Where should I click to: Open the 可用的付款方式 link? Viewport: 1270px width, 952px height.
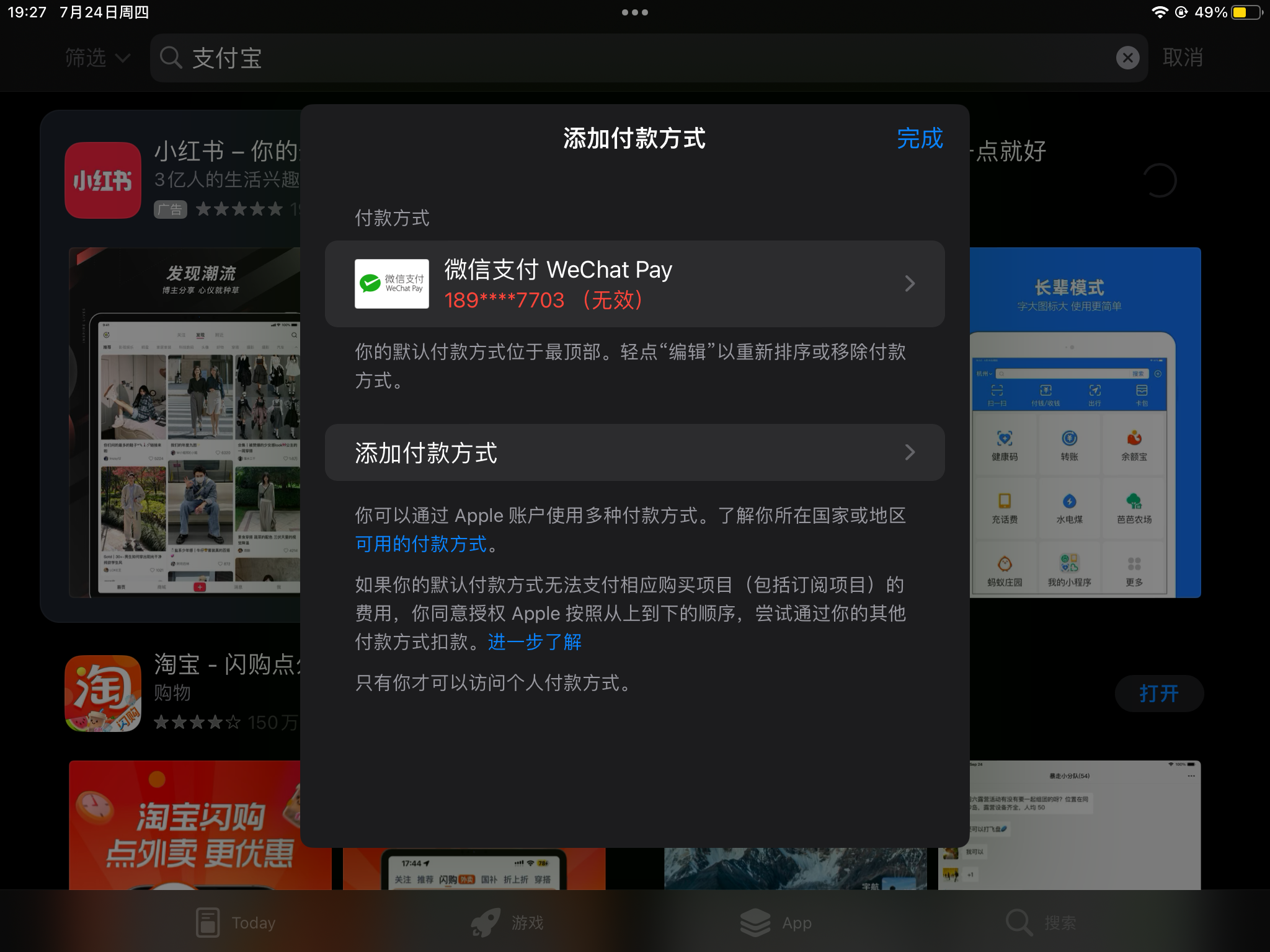pyautogui.click(x=421, y=544)
